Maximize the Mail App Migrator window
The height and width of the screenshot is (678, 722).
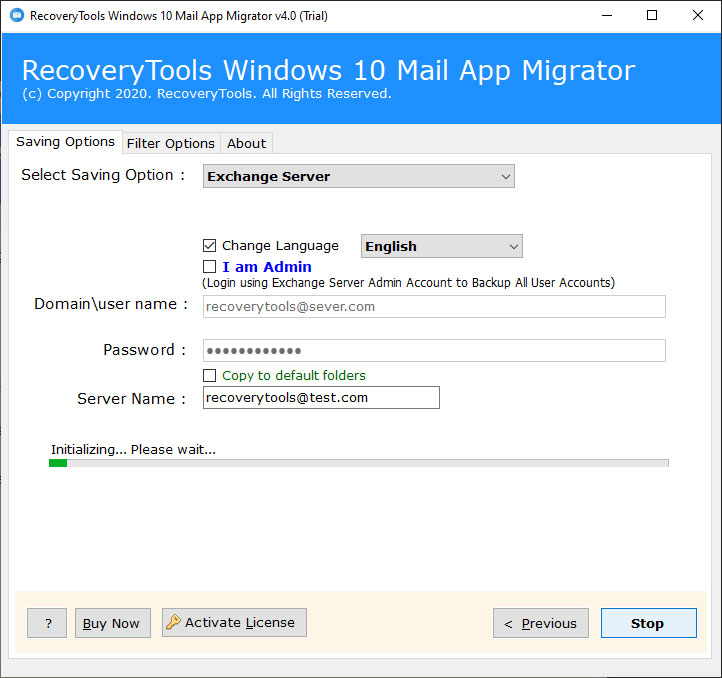(652, 16)
